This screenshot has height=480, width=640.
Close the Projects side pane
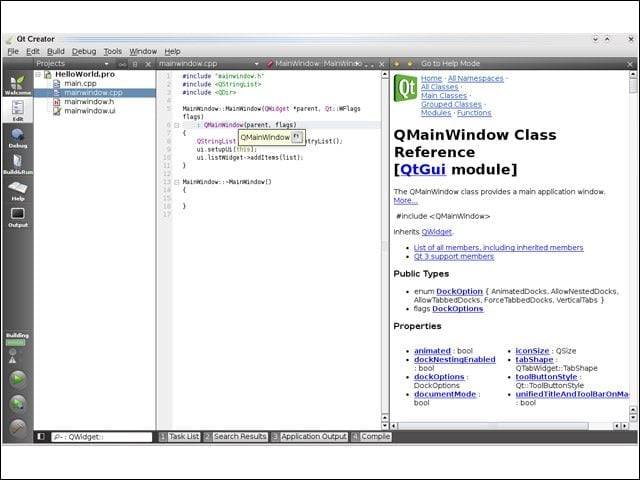click(x=148, y=64)
